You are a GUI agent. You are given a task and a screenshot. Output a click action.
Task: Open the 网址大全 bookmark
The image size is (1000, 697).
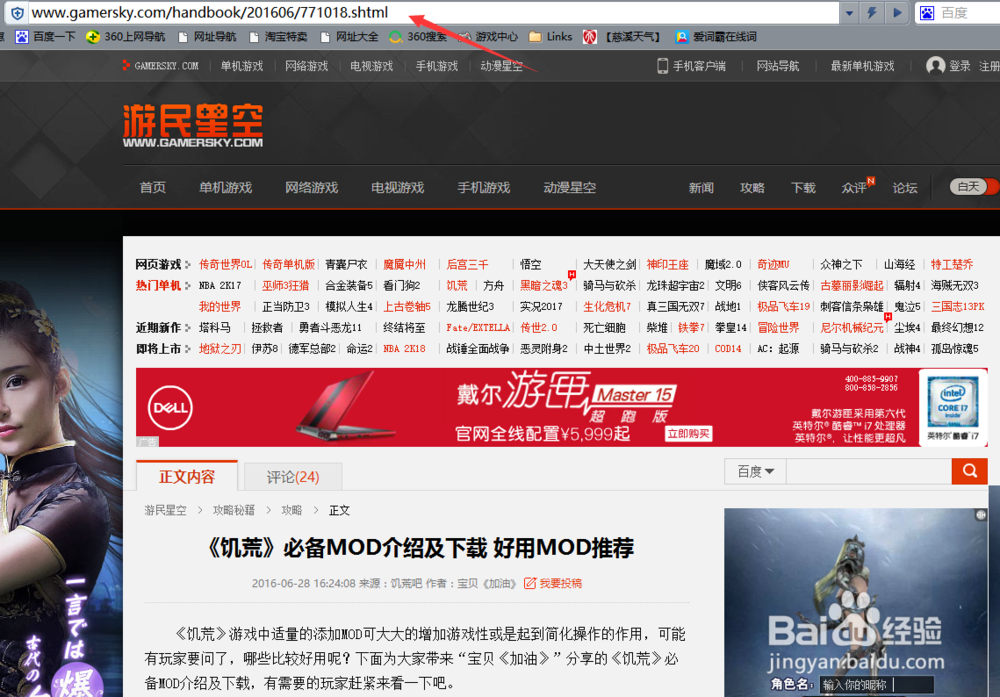pos(349,37)
